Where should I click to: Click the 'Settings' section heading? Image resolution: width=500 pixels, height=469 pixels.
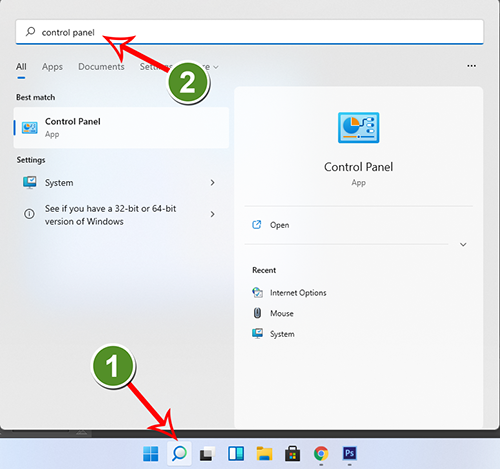31,160
